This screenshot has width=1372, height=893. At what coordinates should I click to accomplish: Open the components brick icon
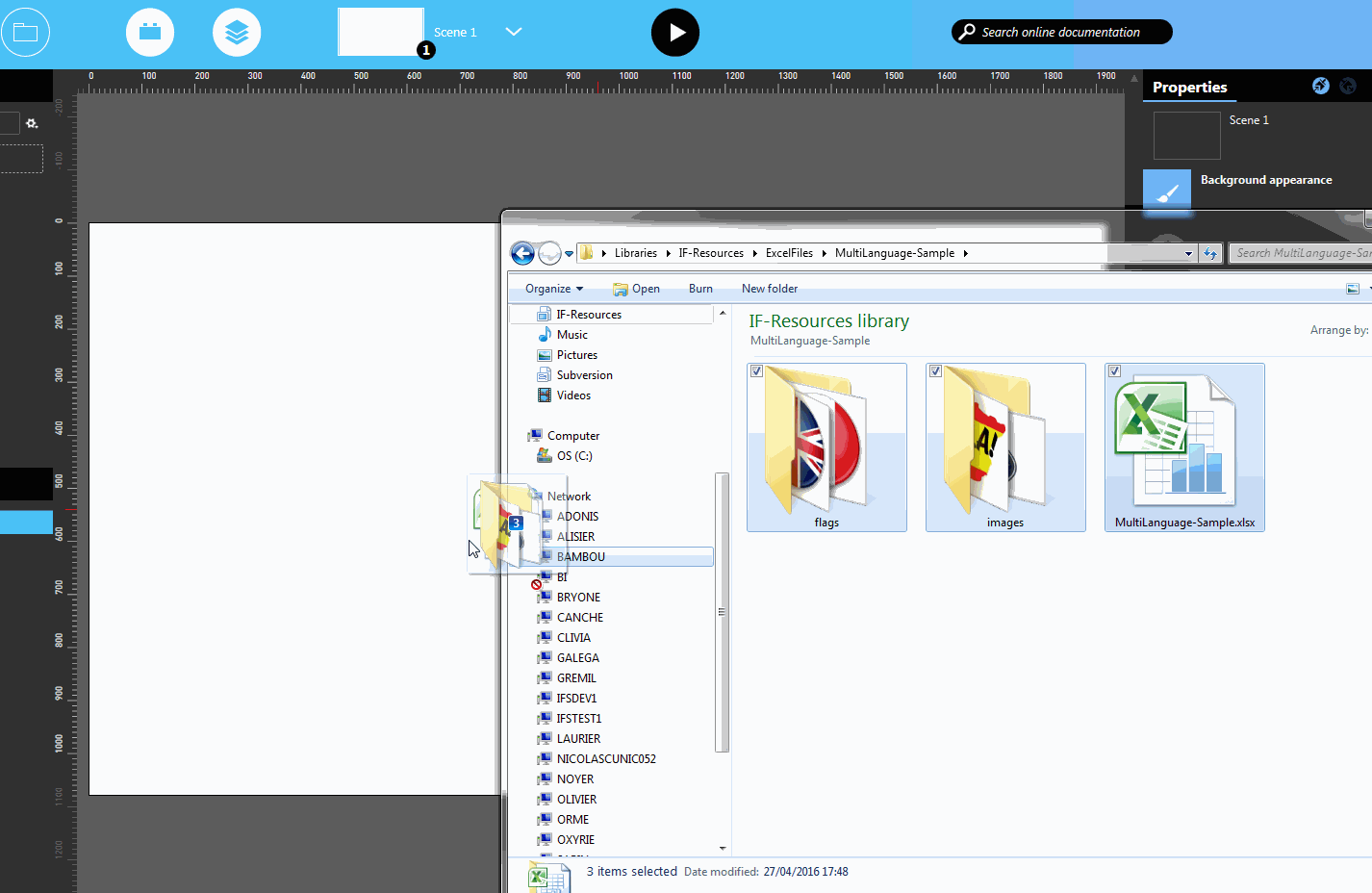click(150, 33)
